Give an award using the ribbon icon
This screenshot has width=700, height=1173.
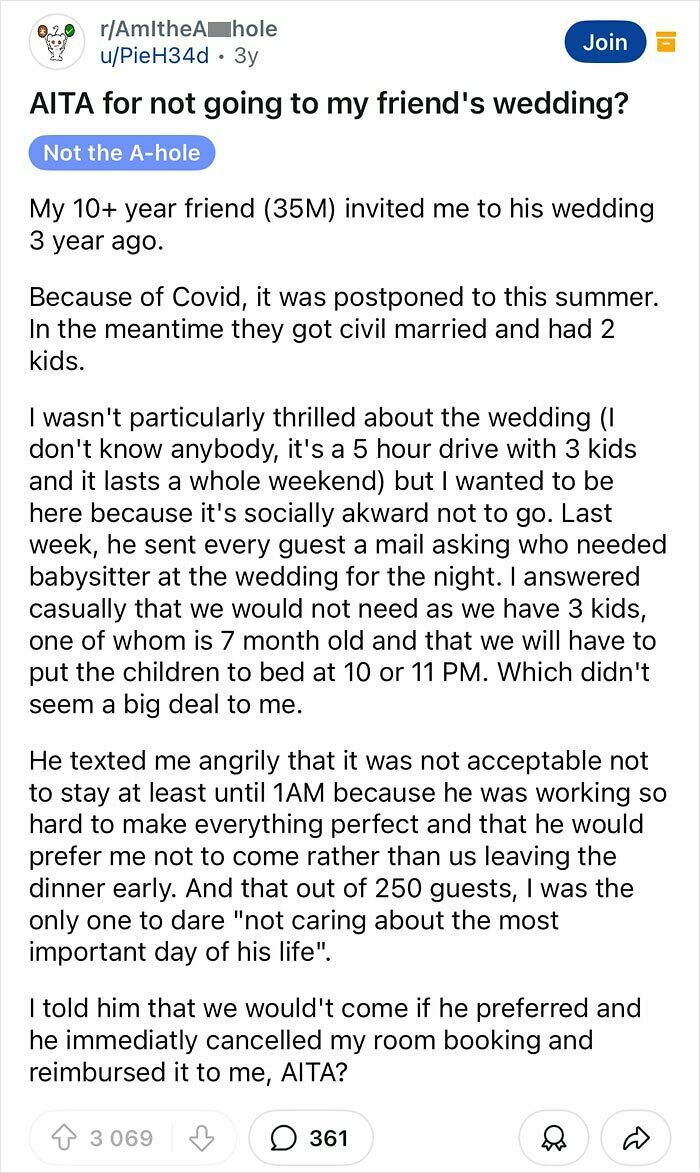[x=555, y=1137]
